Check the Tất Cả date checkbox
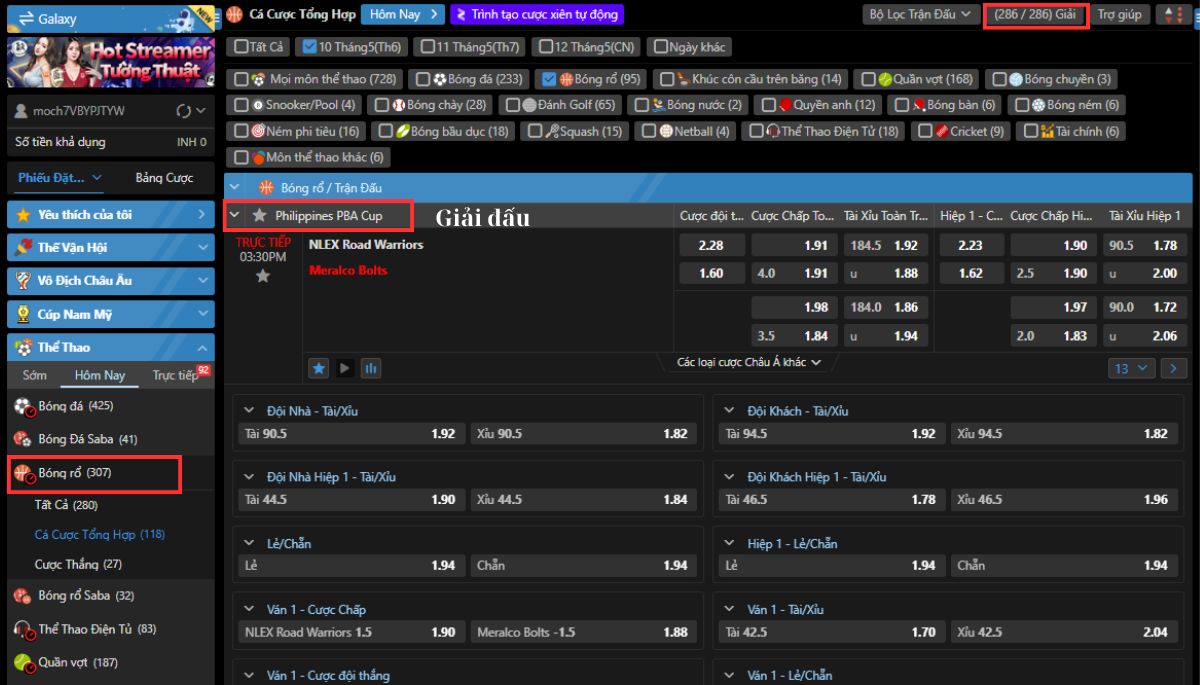 241,47
